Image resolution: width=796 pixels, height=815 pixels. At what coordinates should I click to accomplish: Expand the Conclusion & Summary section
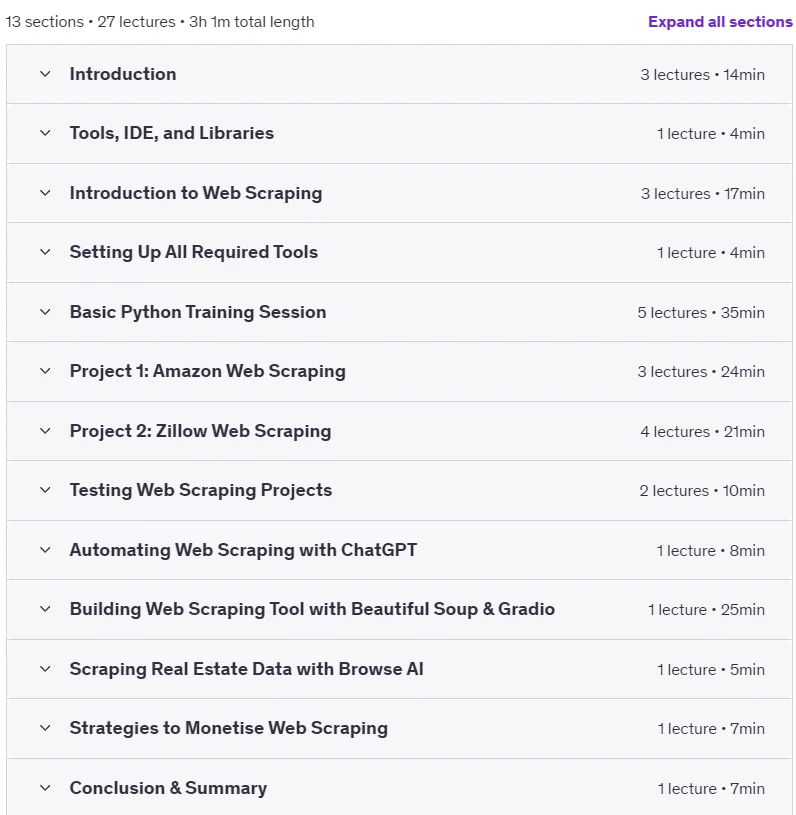pos(399,787)
